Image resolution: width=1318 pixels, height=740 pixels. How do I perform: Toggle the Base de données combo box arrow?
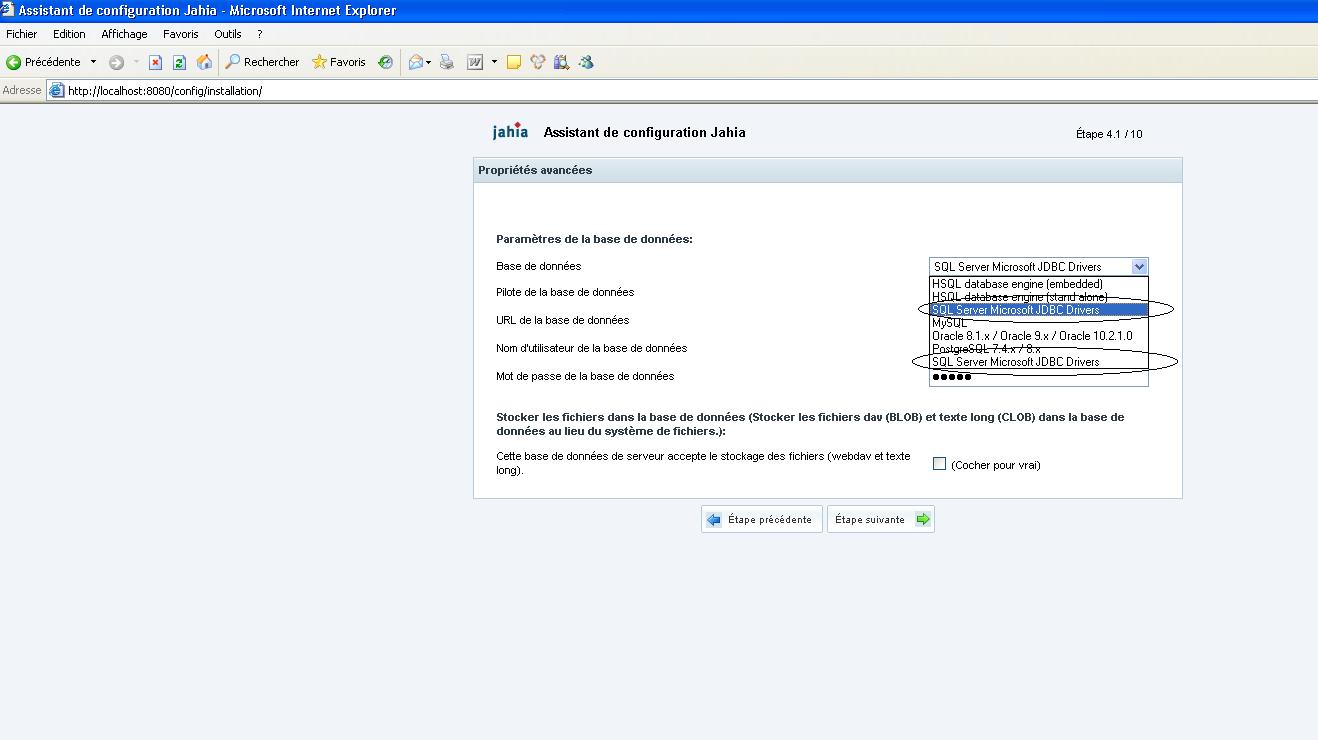coord(1139,267)
